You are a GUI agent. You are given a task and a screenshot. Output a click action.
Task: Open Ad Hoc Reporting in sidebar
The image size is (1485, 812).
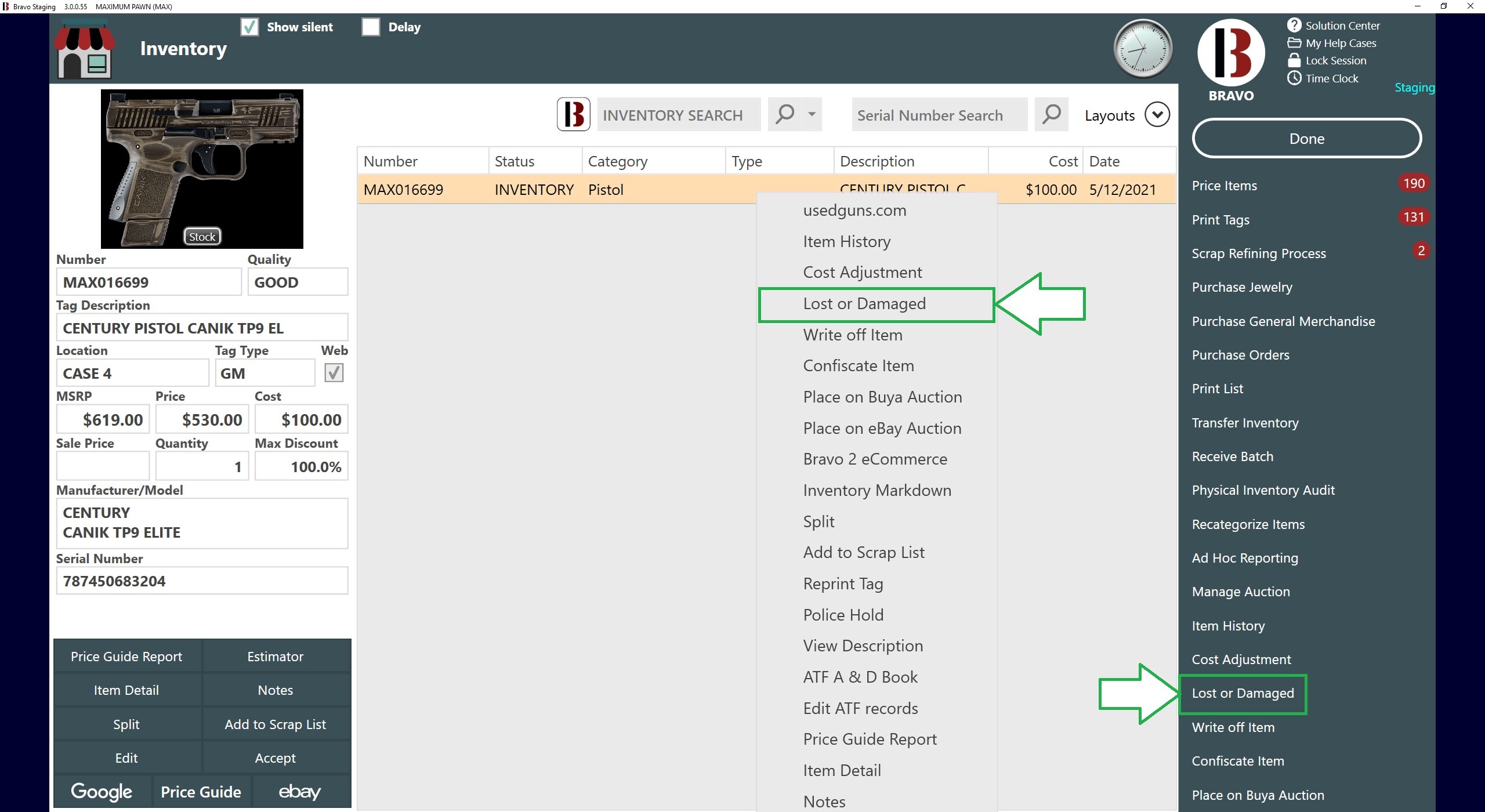[x=1245, y=558]
